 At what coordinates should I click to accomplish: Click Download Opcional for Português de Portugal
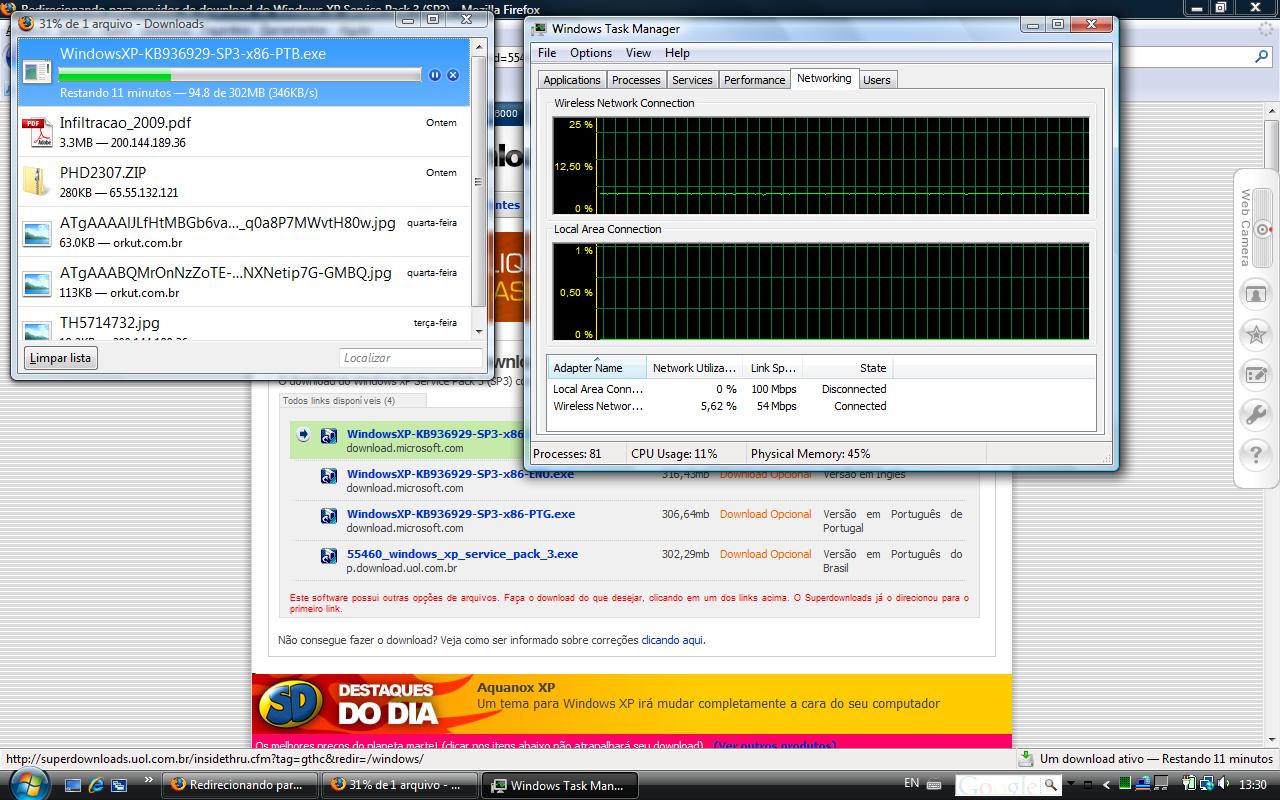(765, 514)
